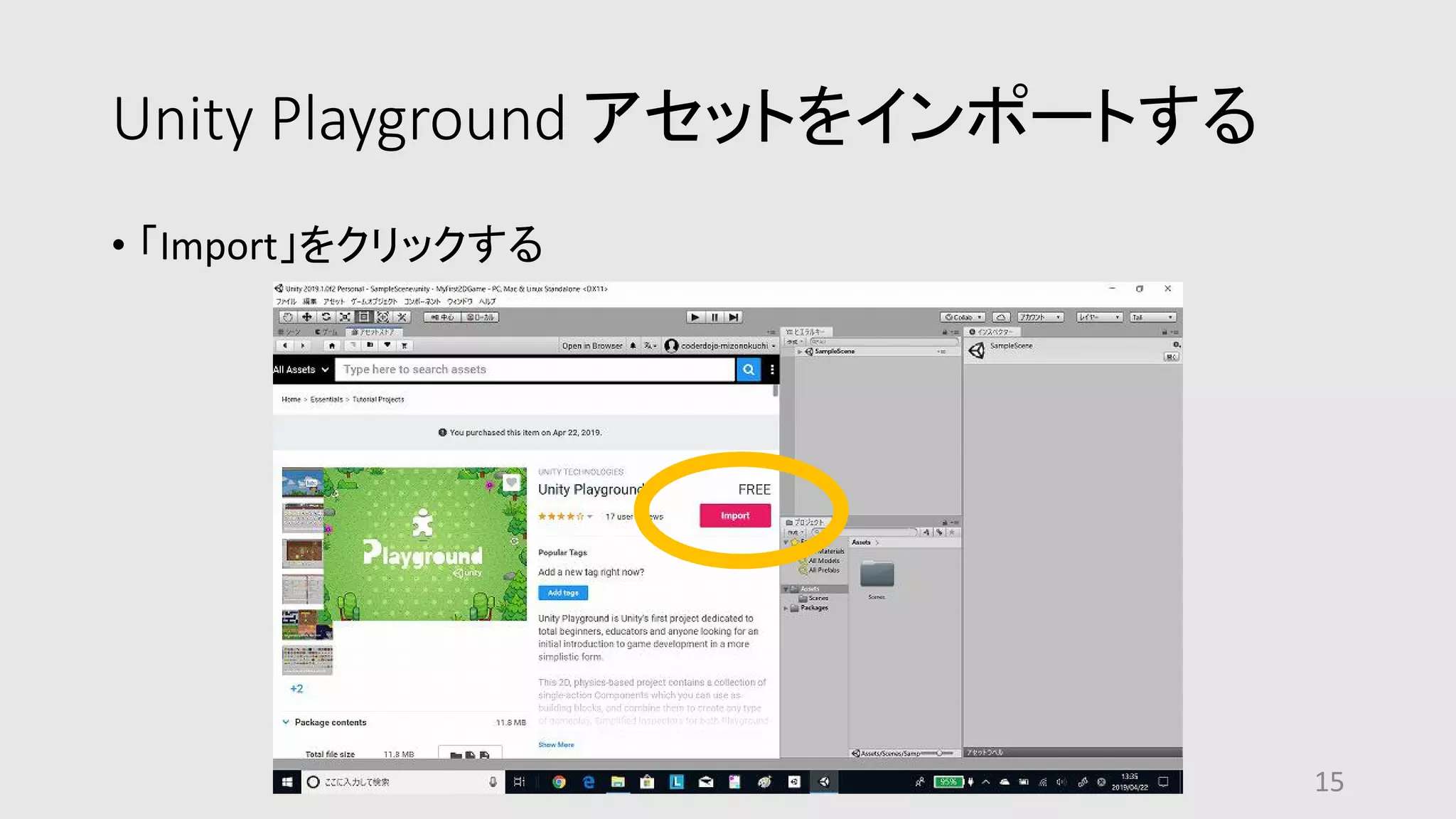Click the pink Import button
Viewport: 1456px width, 819px height.
(735, 515)
